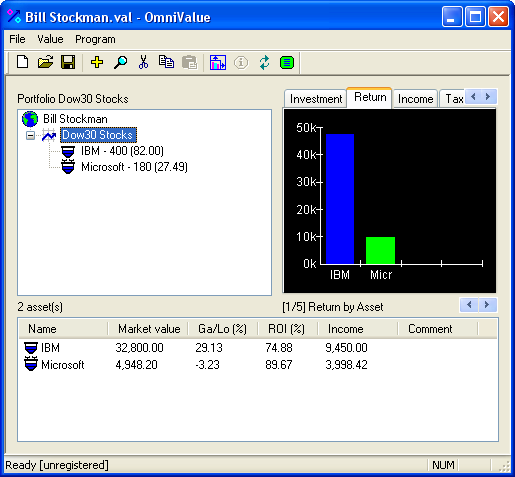The width and height of the screenshot is (515, 477).
Task: Collapse the Dow30 Stocks tree node
Action: point(30,136)
